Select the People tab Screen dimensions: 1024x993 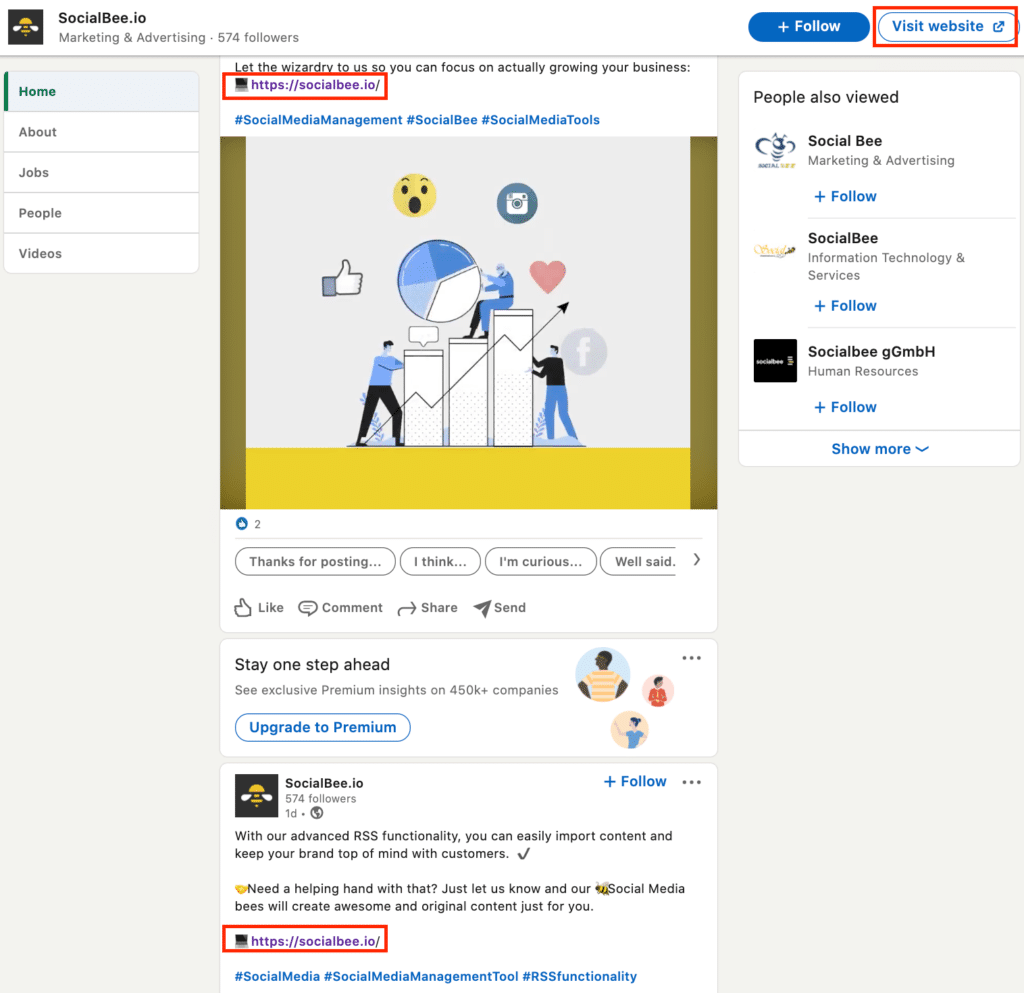[x=101, y=213]
